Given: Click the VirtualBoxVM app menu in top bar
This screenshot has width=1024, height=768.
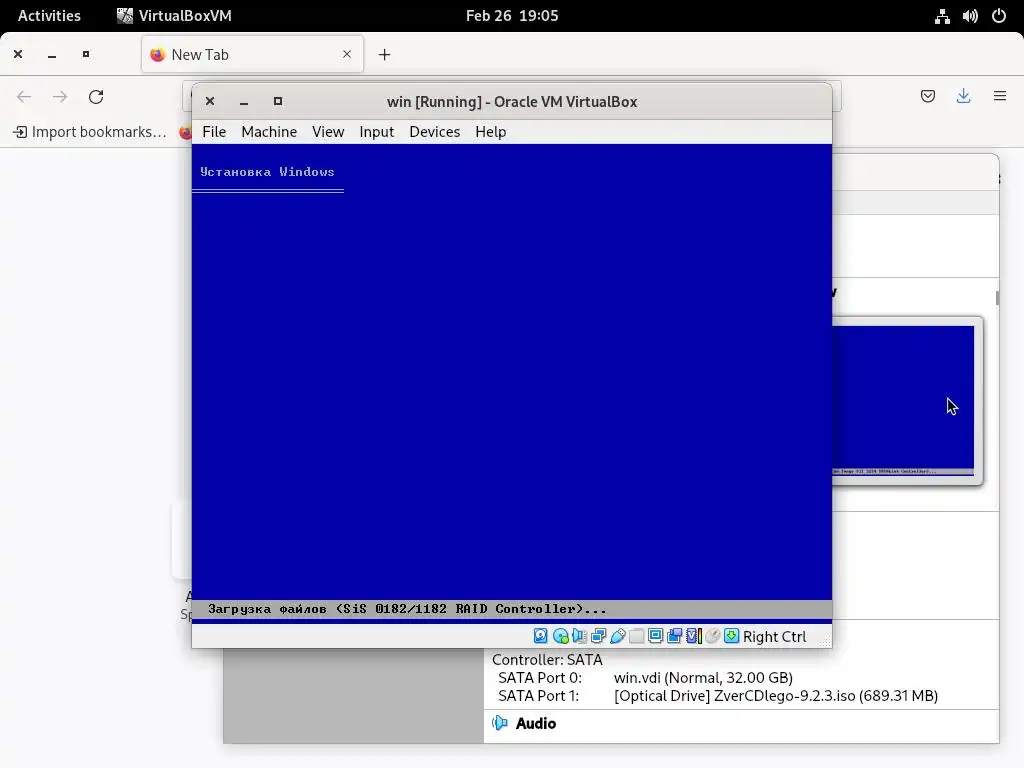Looking at the screenshot, I should [x=174, y=16].
